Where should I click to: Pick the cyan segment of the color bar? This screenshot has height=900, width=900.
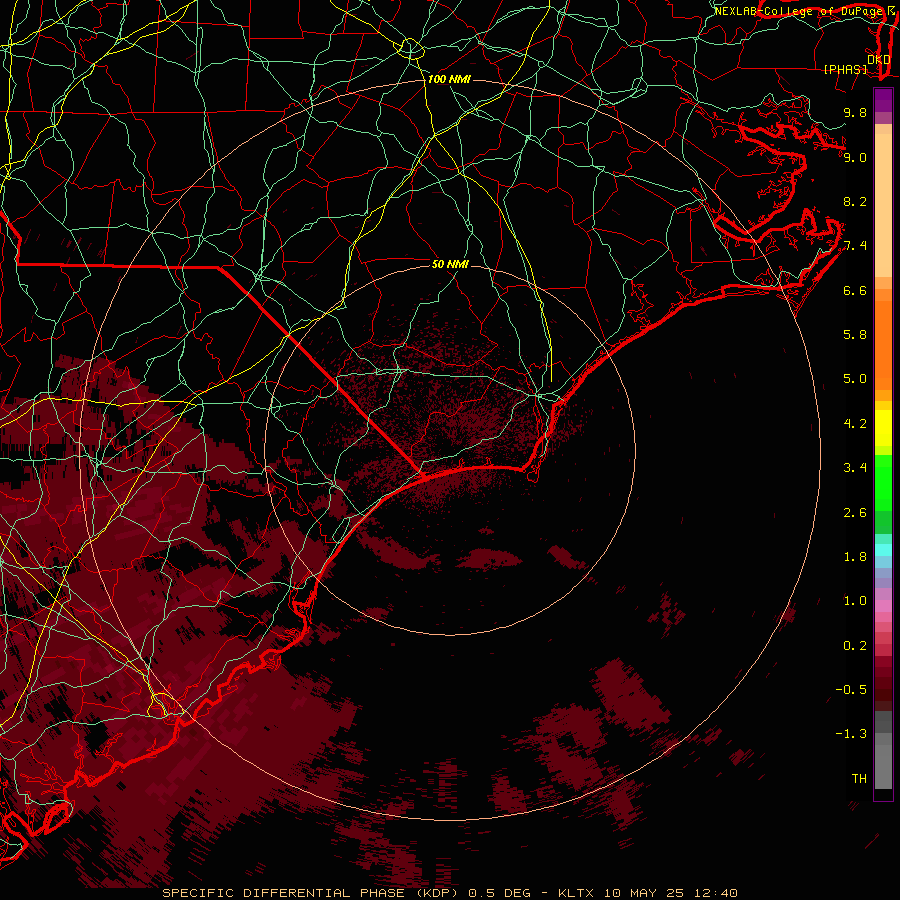pos(883,550)
